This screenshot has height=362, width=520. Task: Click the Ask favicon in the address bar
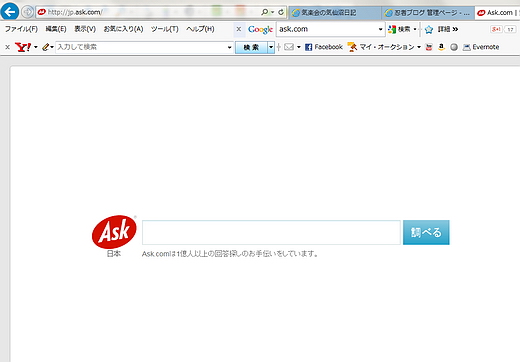[x=41, y=12]
